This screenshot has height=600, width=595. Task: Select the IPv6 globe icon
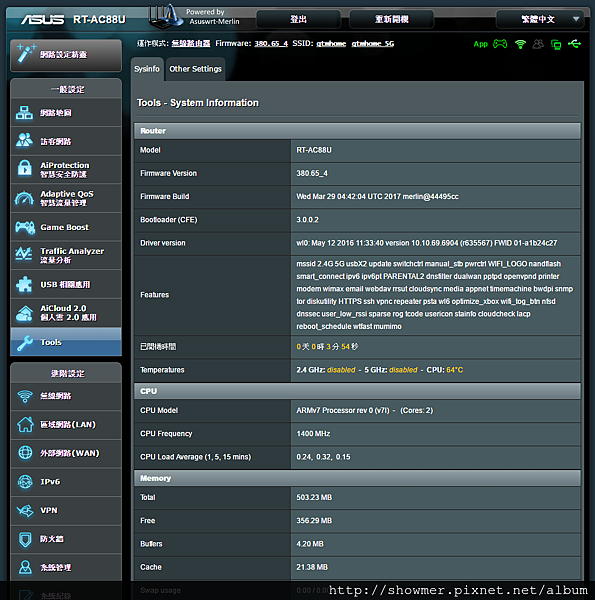[x=25, y=482]
